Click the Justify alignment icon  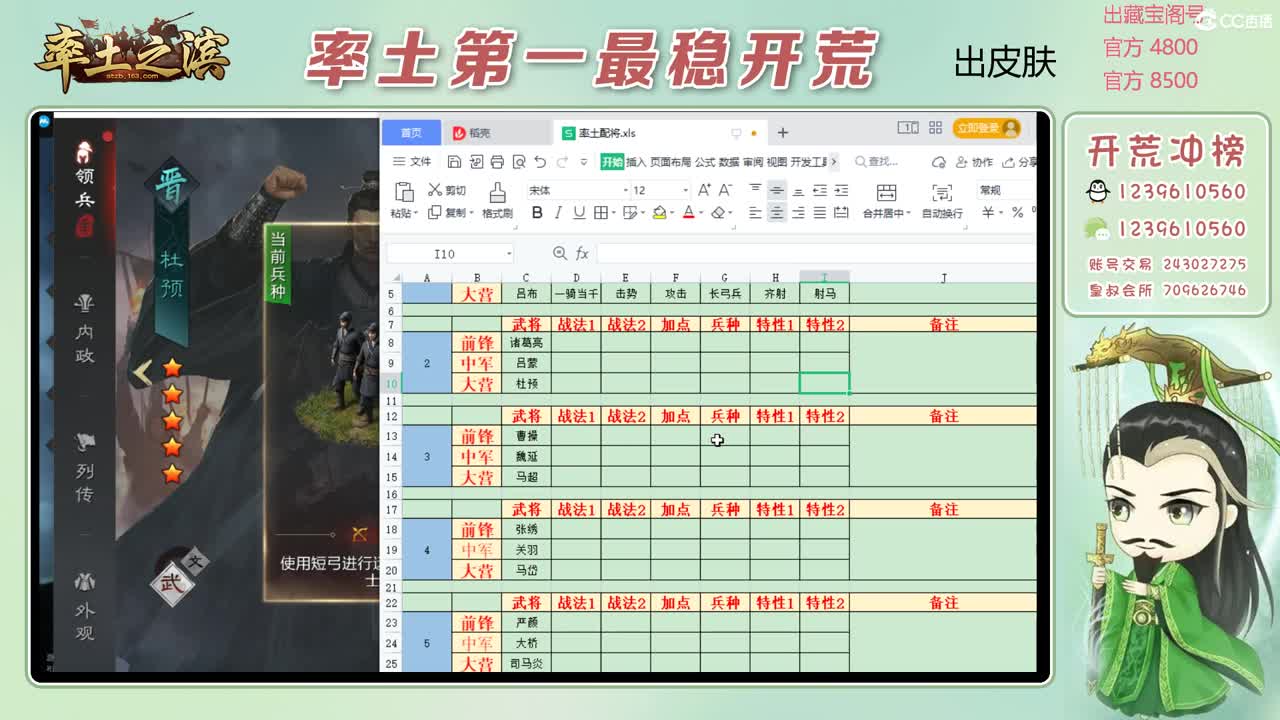(x=820, y=212)
